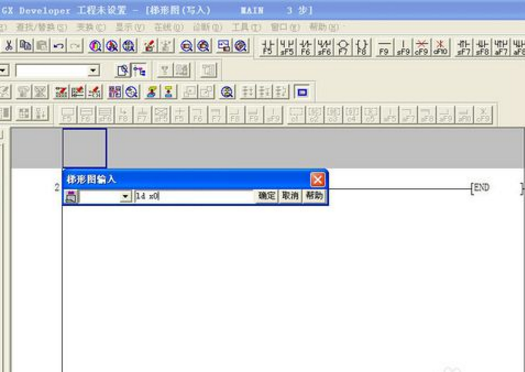
Task: Insert application instruction F8 brackets
Action: click(x=362, y=47)
